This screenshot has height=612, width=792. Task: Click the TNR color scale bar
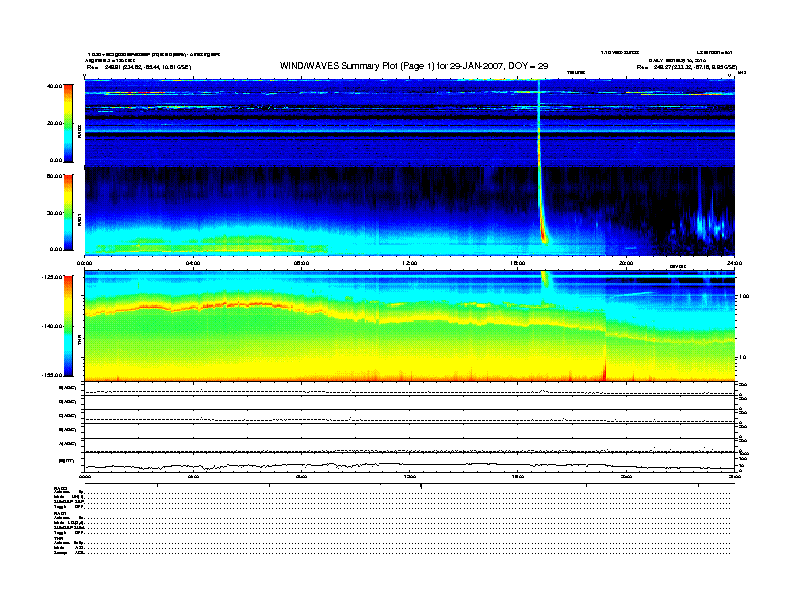[x=69, y=326]
